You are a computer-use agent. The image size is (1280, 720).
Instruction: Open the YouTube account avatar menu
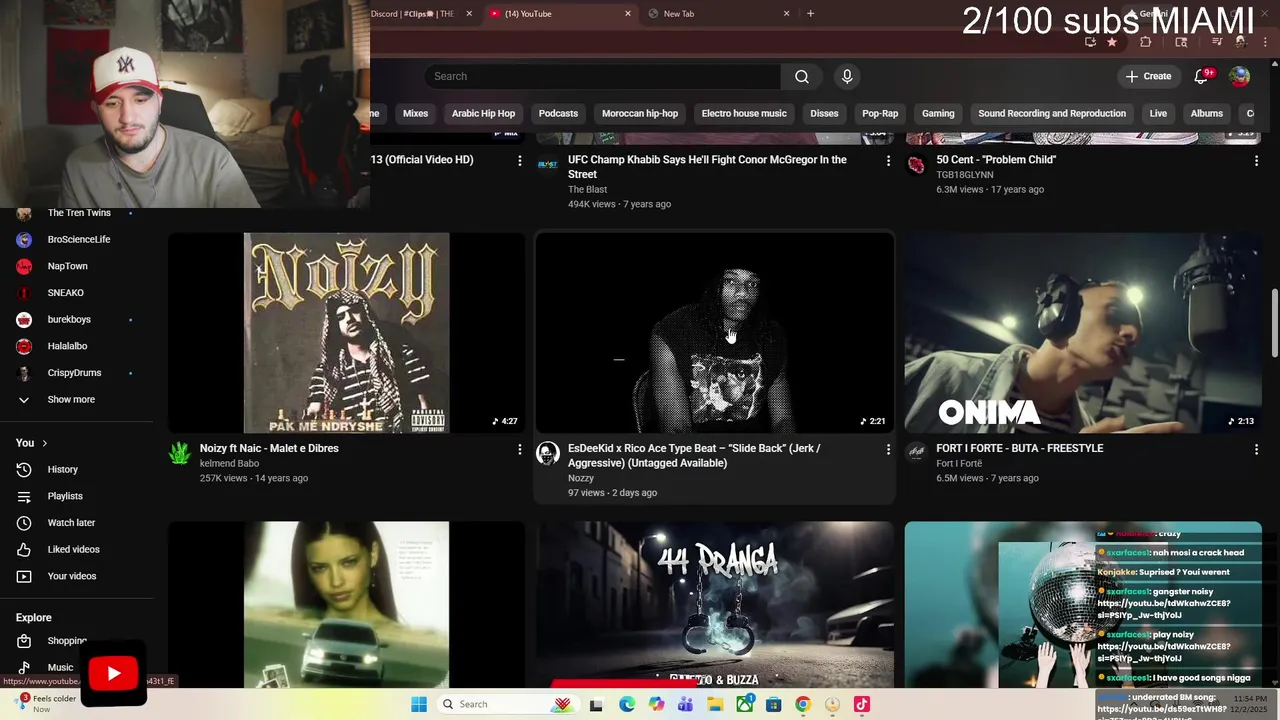[x=1239, y=76]
